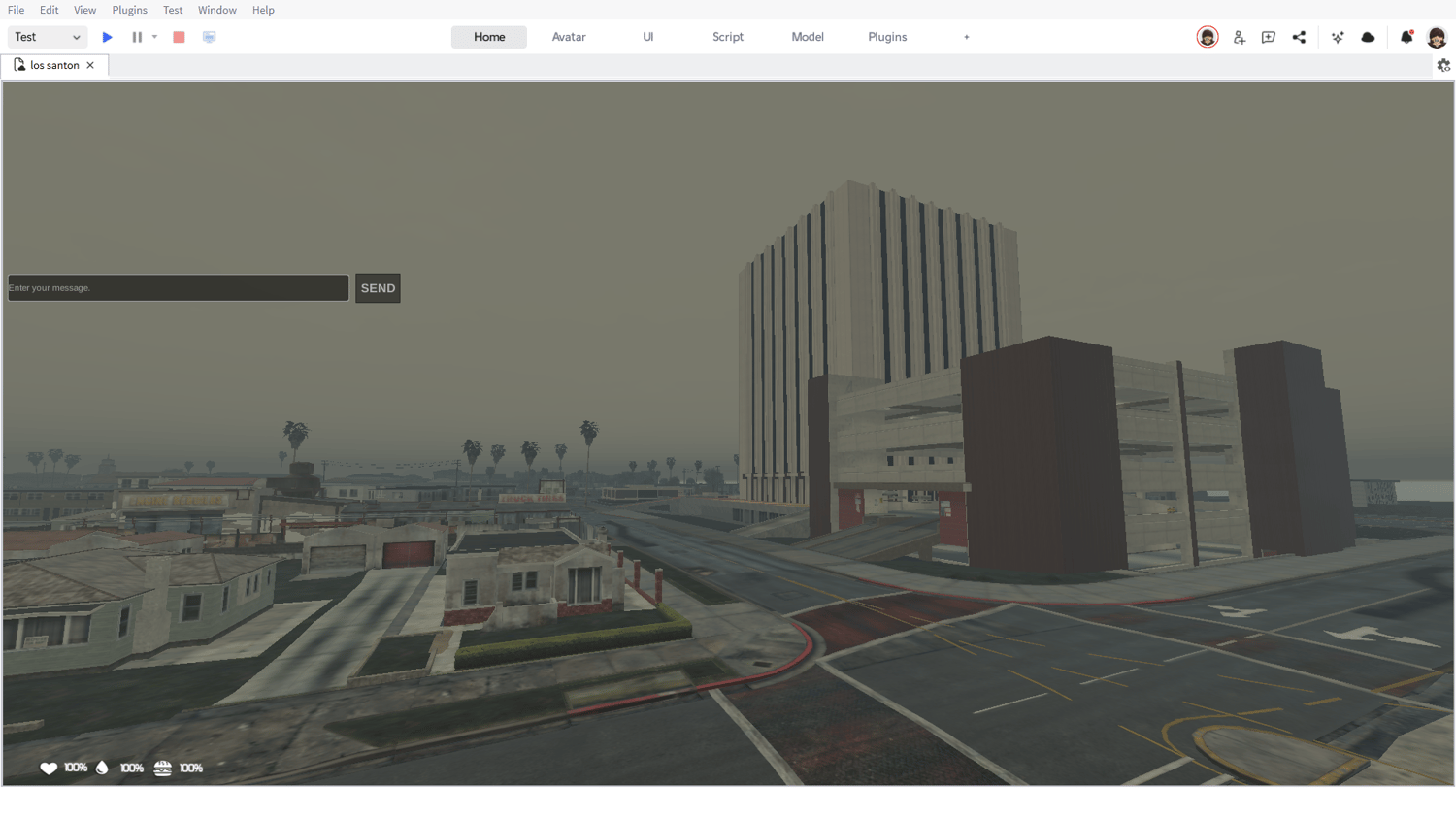Click the 100% value beside the burger
The width and height of the screenshot is (1456, 818).
coord(191,768)
